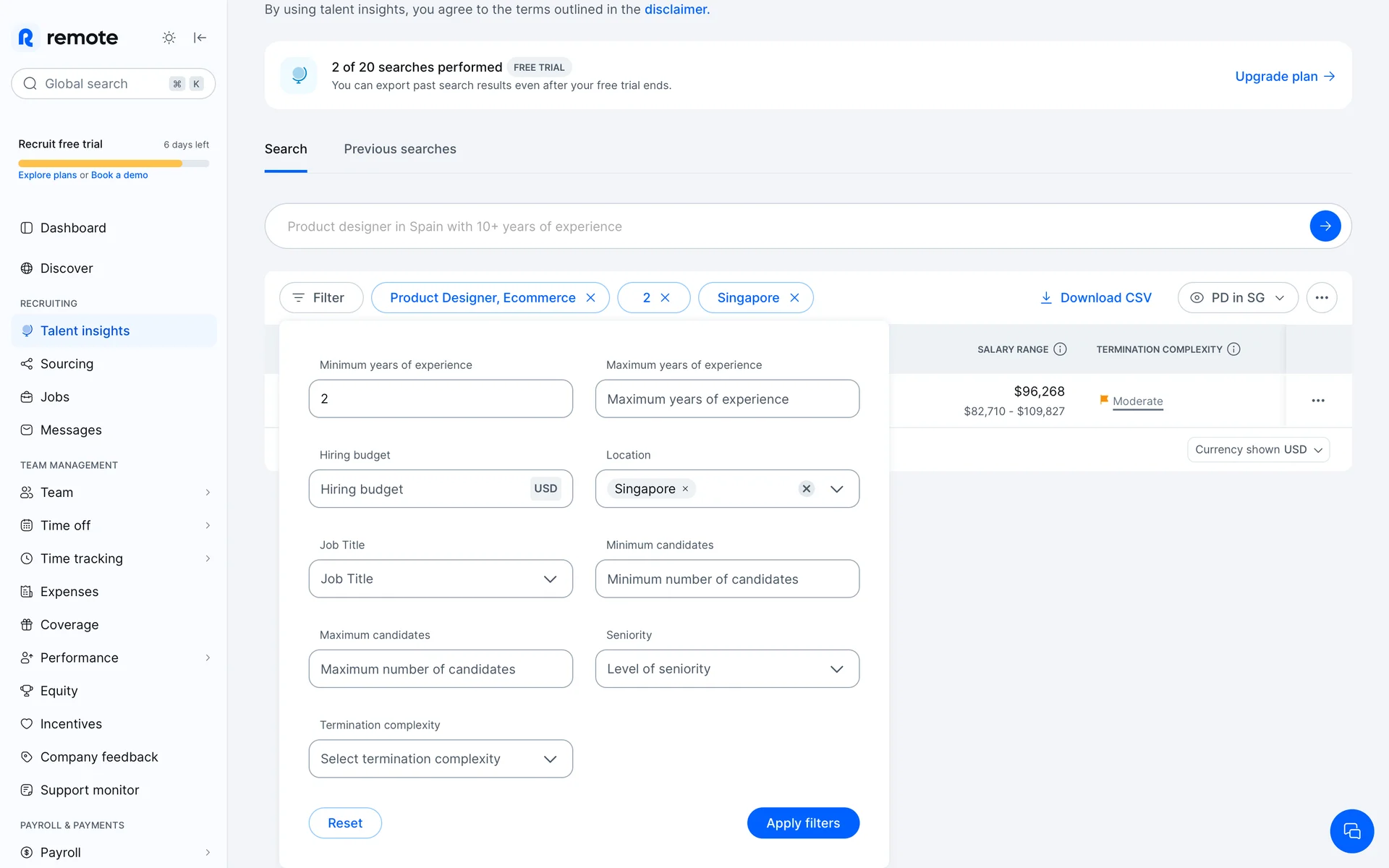This screenshot has height=868, width=1389.
Task: Clear all locations in Location field
Action: pos(806,489)
